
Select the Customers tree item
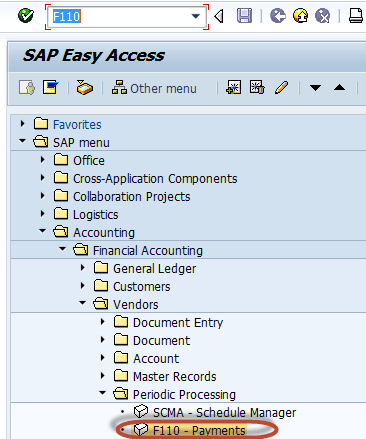(142, 287)
